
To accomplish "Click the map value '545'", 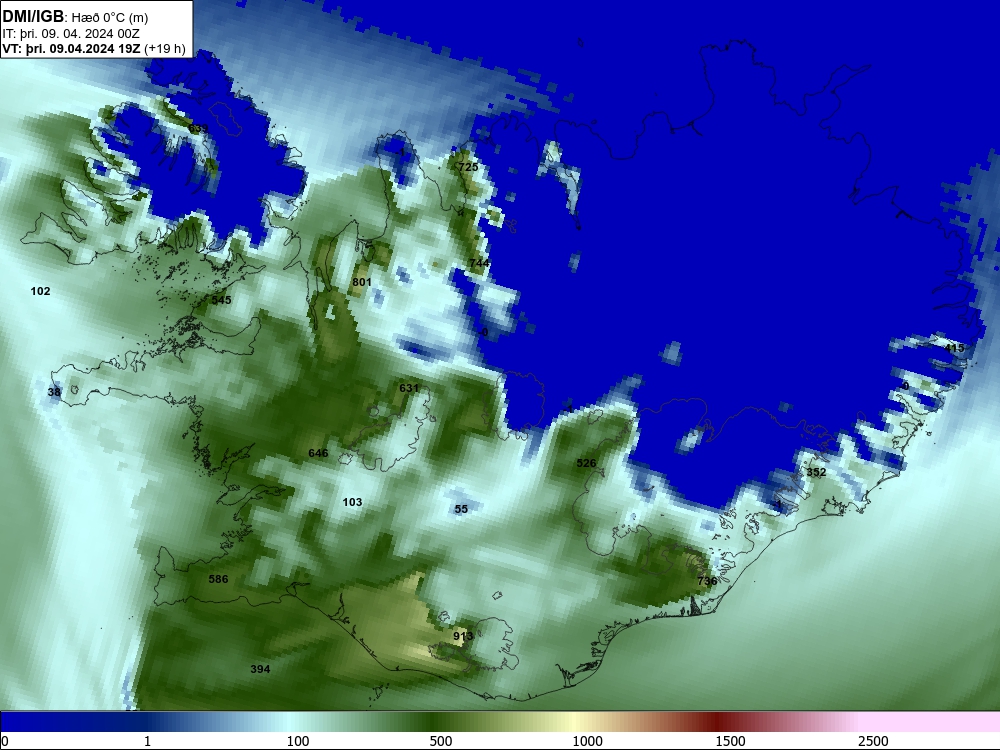I will pyautogui.click(x=221, y=300).
